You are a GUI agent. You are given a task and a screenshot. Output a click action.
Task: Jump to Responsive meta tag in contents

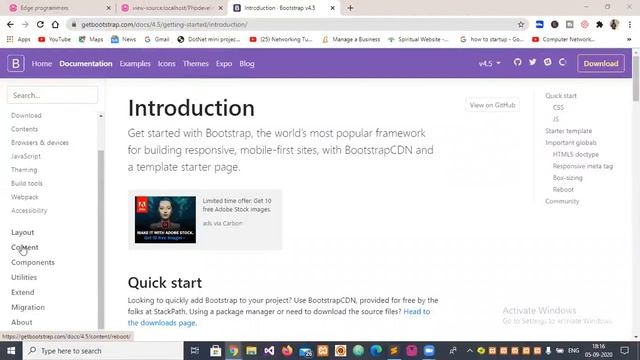(x=583, y=166)
